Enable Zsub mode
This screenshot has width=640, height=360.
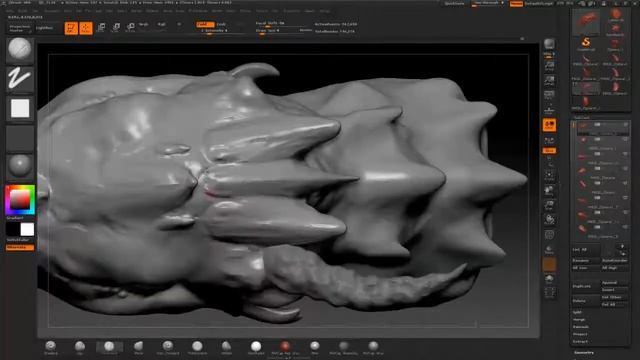click(x=221, y=24)
